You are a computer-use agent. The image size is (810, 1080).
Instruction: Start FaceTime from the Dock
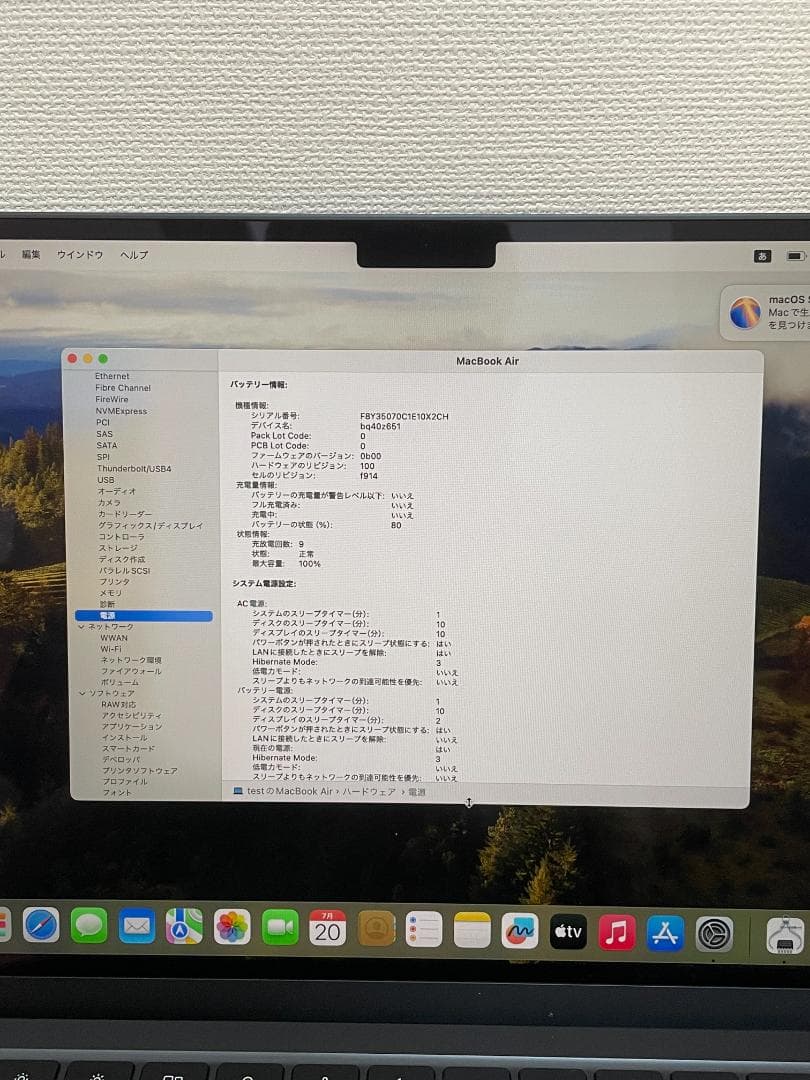[x=282, y=928]
